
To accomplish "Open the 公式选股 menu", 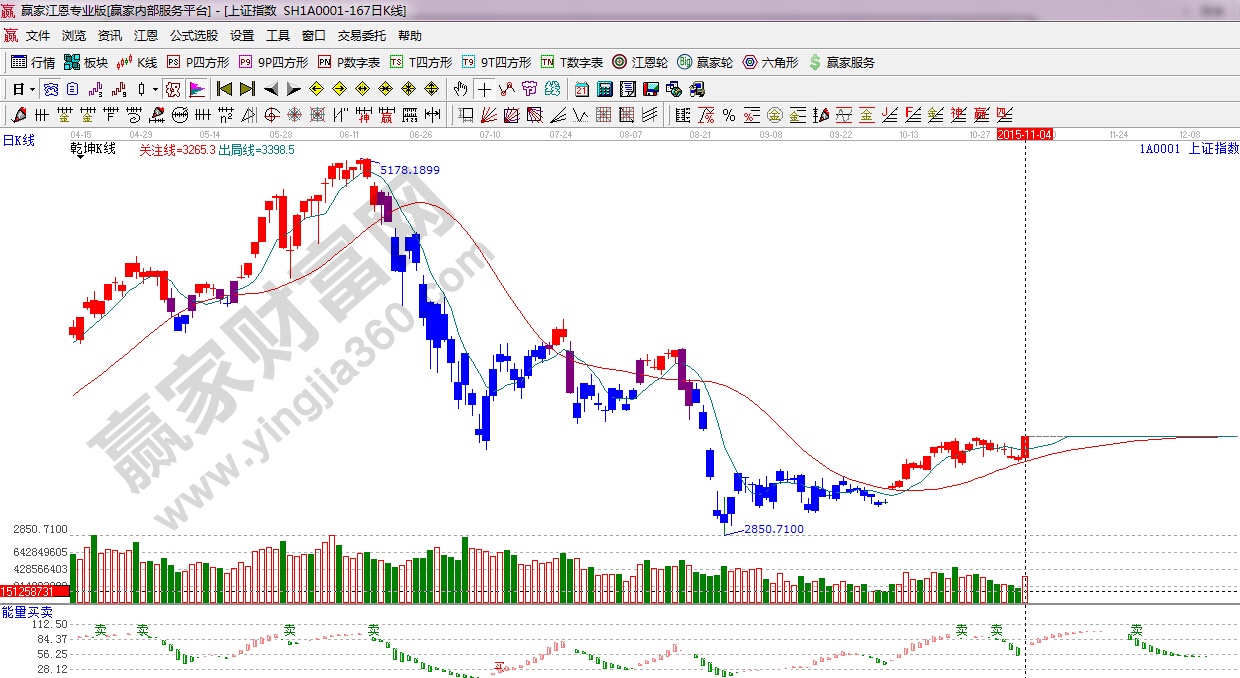I will (193, 35).
